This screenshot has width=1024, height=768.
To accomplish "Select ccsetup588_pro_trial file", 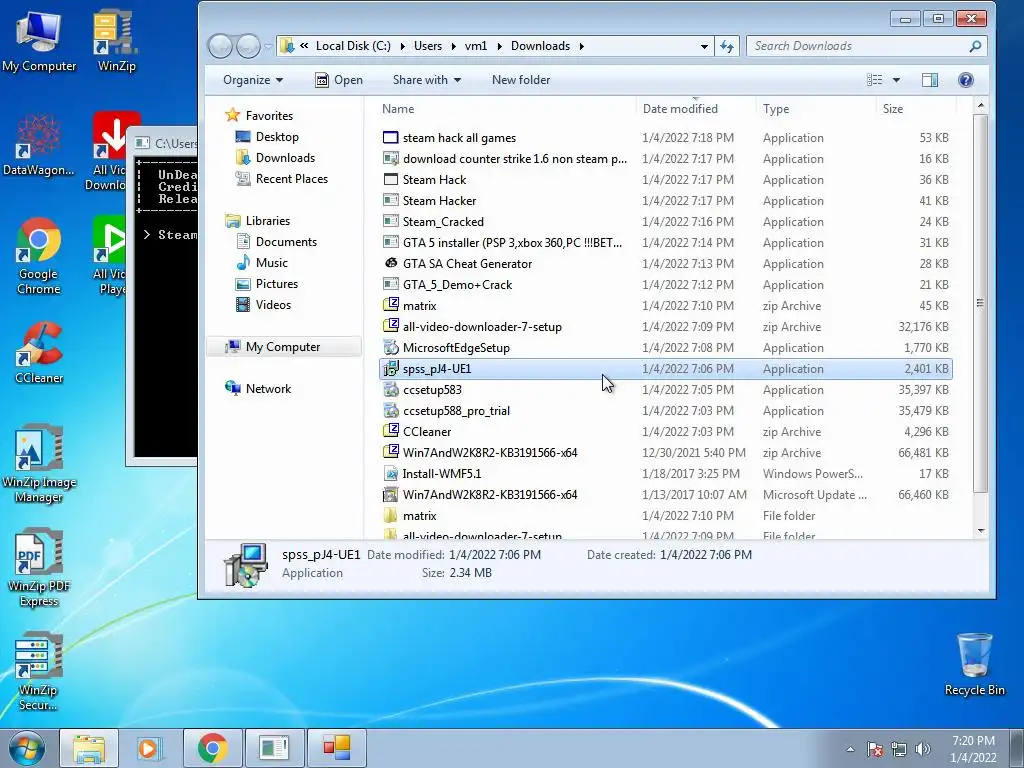I will [665, 411].
